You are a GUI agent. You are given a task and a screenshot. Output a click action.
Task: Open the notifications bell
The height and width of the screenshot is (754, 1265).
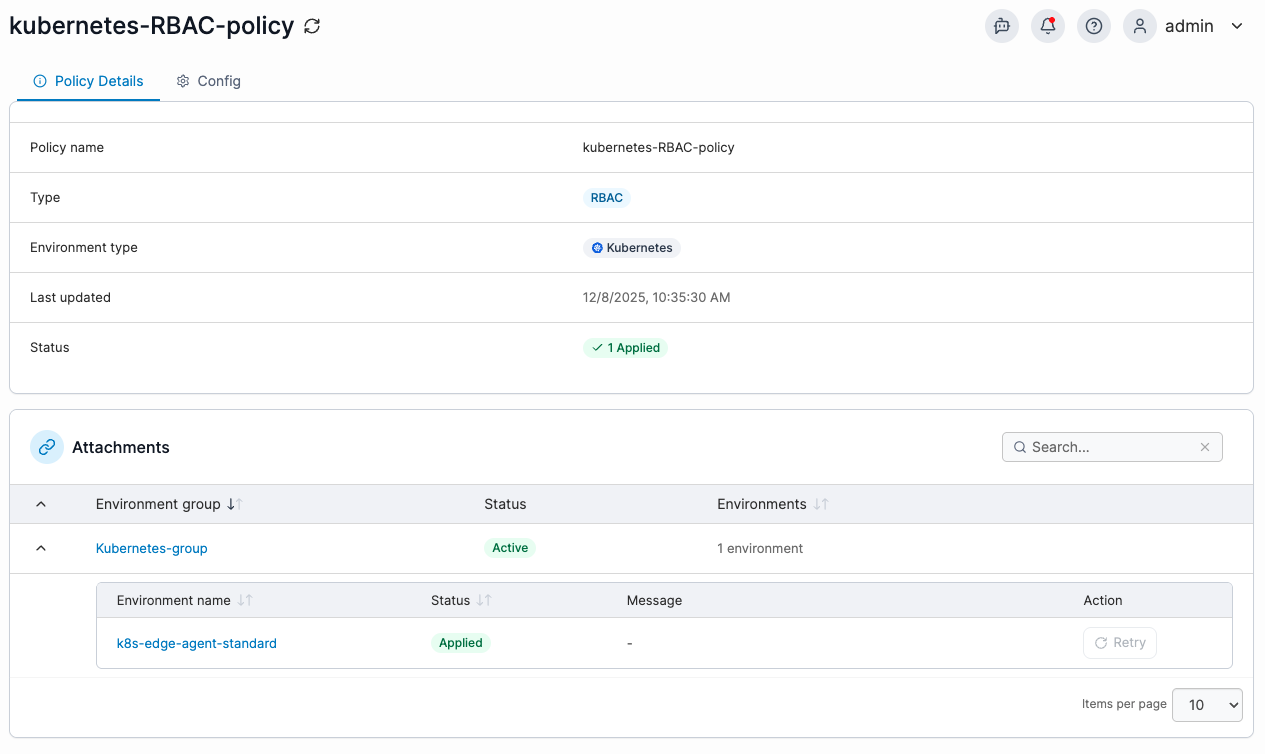pos(1048,27)
